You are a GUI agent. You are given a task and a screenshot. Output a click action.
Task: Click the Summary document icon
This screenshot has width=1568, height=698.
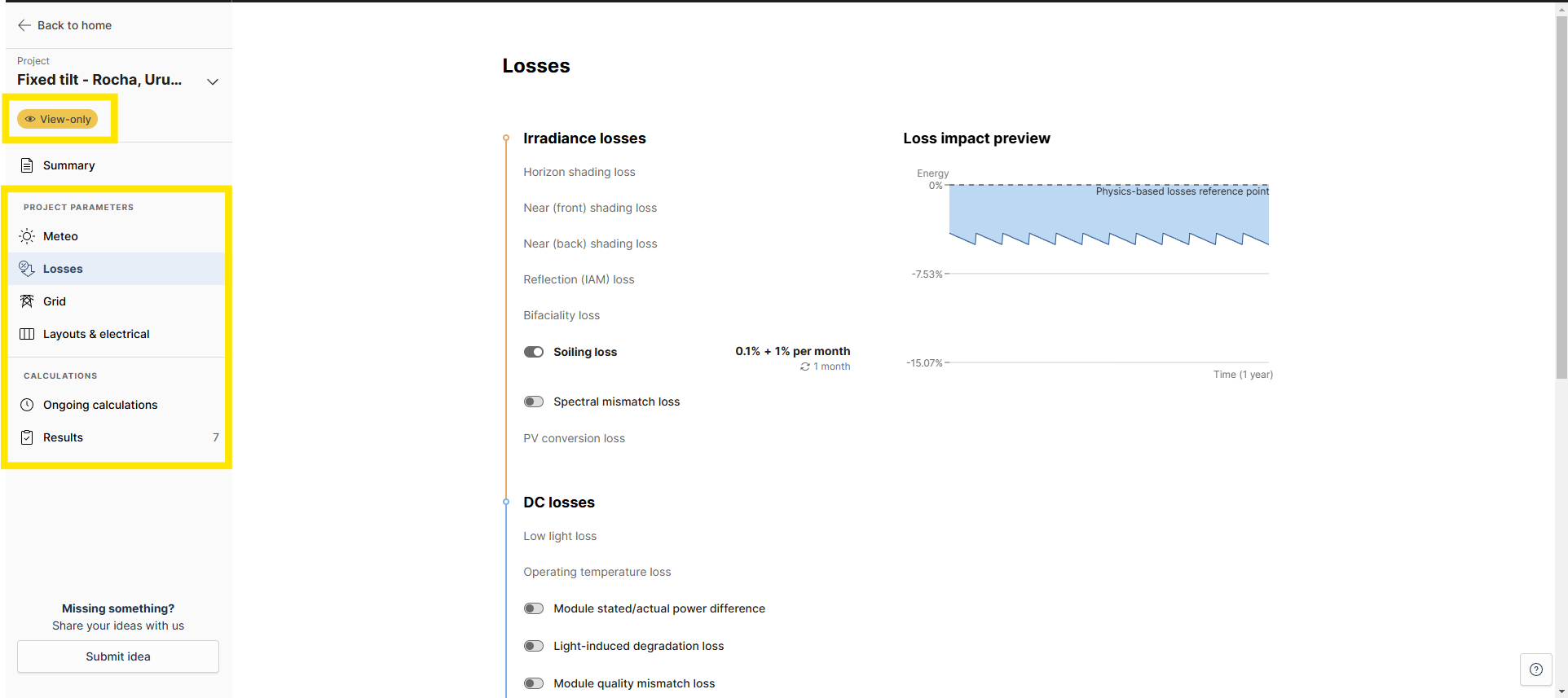click(x=27, y=165)
